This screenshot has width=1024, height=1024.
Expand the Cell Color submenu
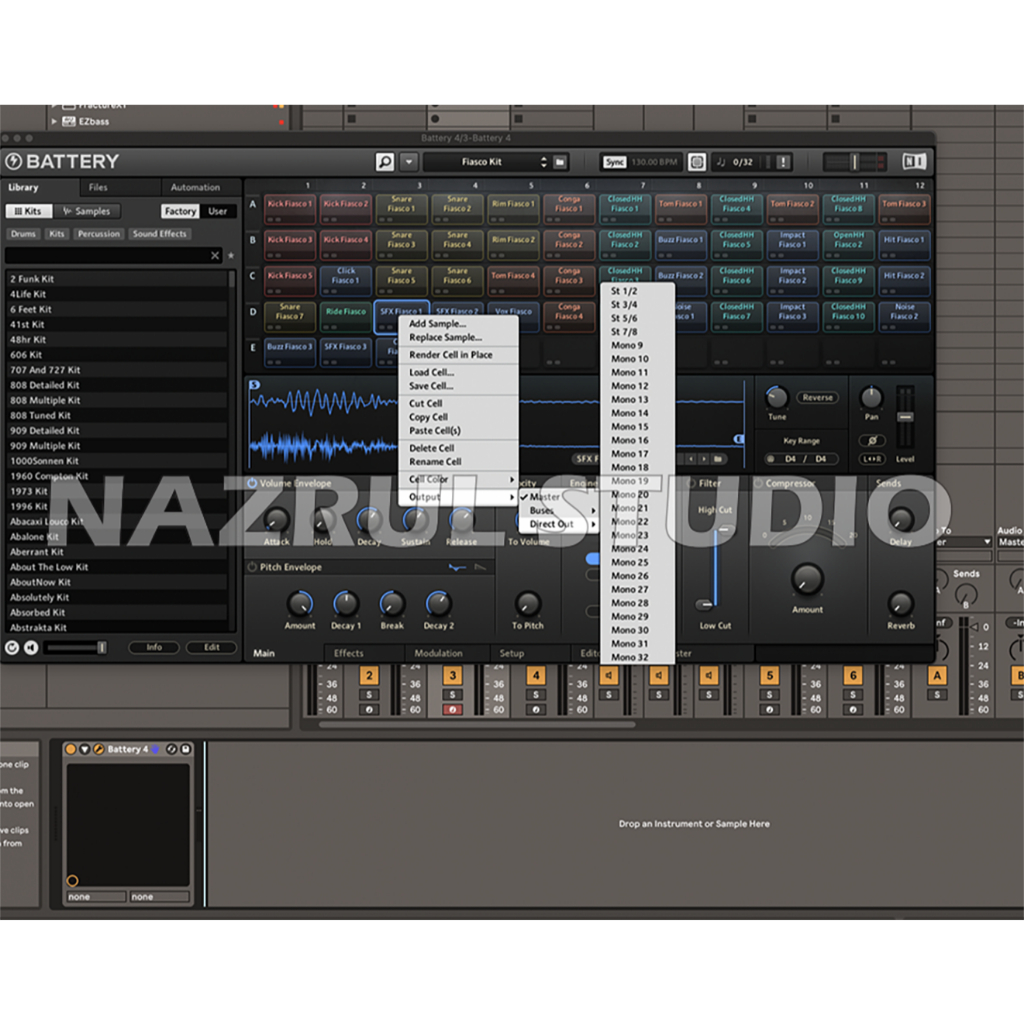[x=459, y=480]
